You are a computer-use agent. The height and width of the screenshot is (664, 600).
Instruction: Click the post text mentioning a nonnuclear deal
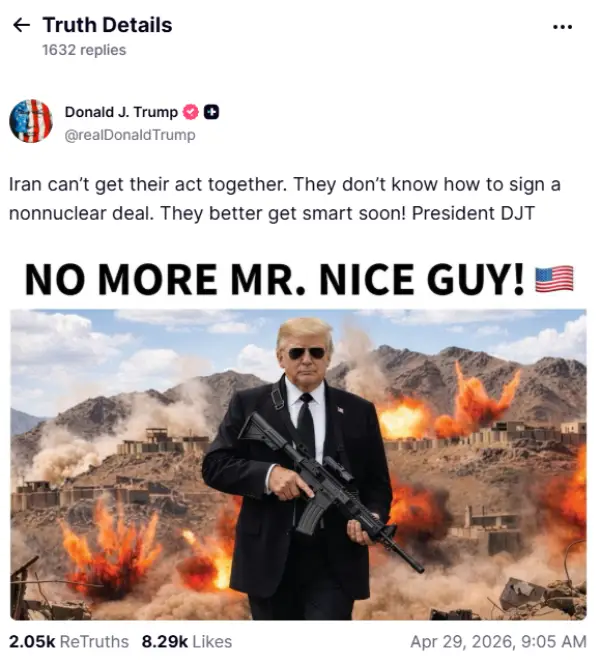[x=285, y=199]
